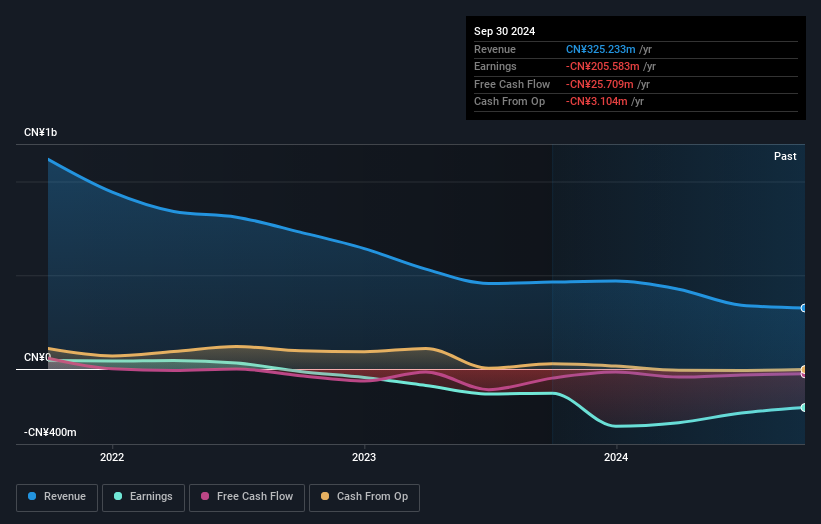This screenshot has height=524, width=821.
Task: Click the -CN¥400m y-axis label
Action: [50, 432]
